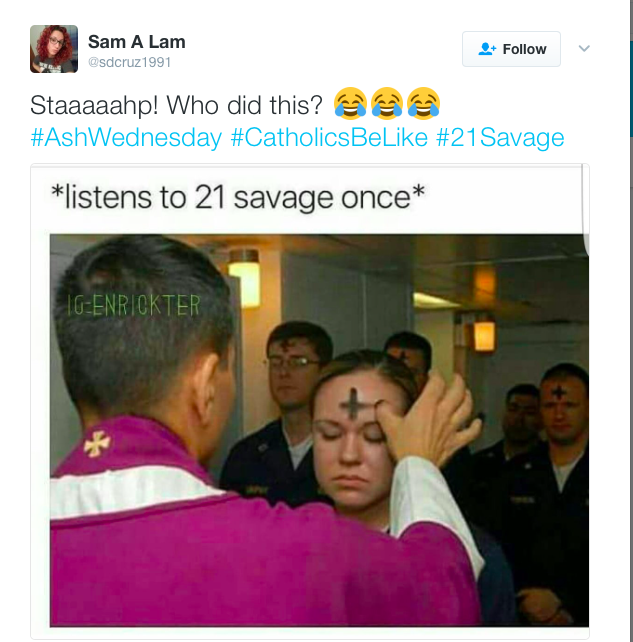Click the Sam A Lam display name
This screenshot has height=642, width=633.
pyautogui.click(x=137, y=42)
